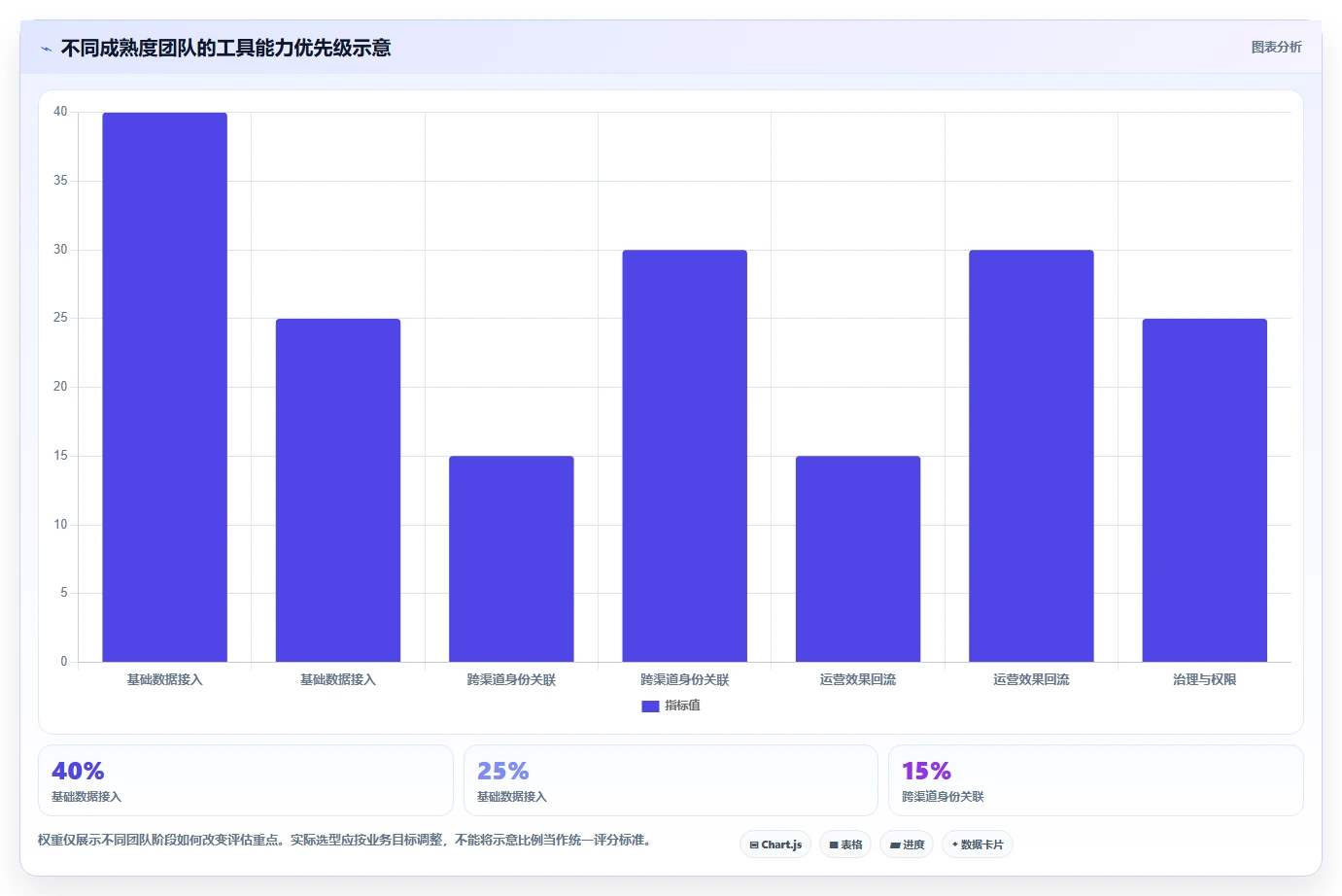1342x896 pixels.
Task: Click the title 不同成熟度团队的工具能力优先级示意
Action: tap(225, 48)
